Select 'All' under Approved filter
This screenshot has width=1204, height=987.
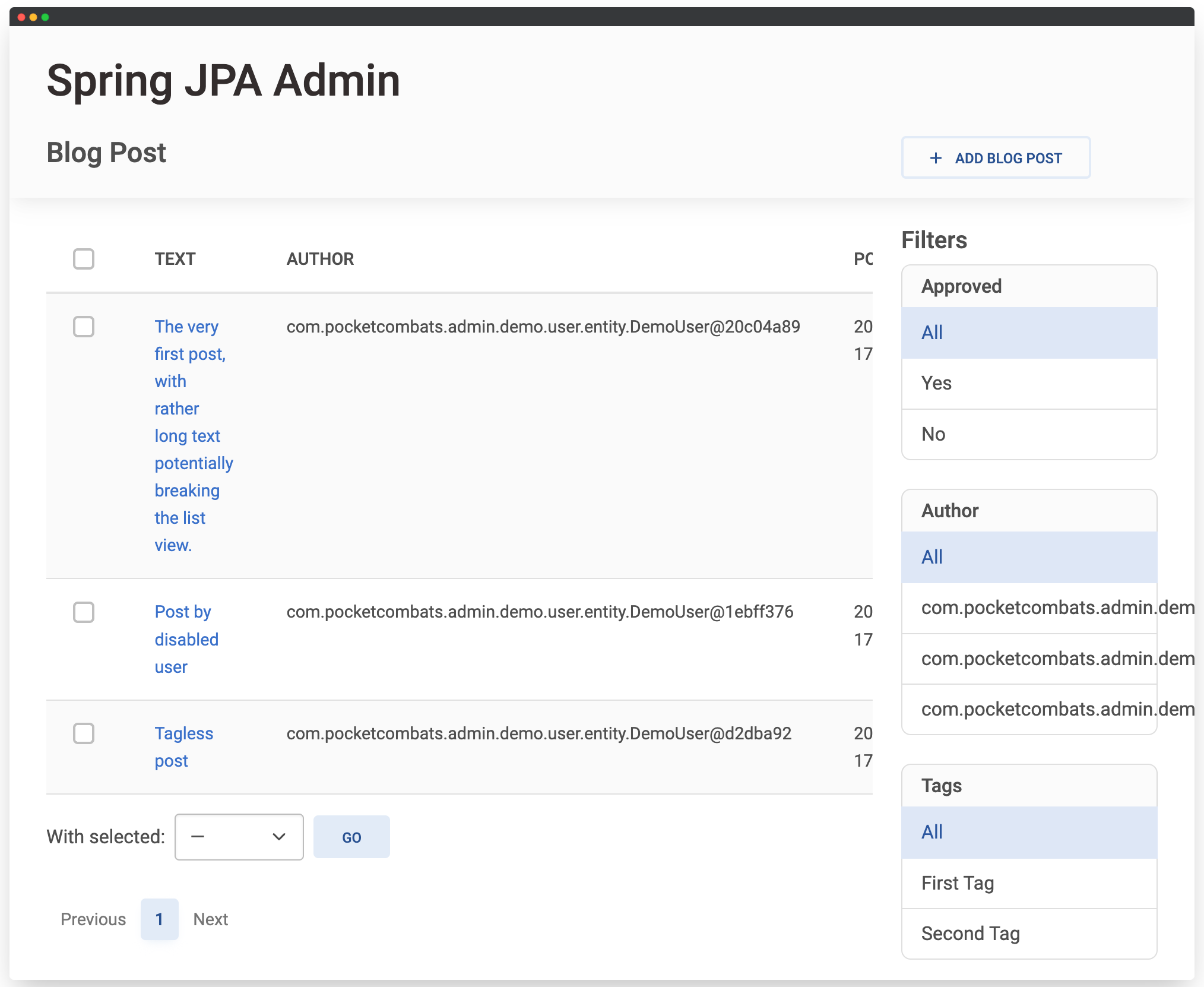pyautogui.click(x=1029, y=333)
